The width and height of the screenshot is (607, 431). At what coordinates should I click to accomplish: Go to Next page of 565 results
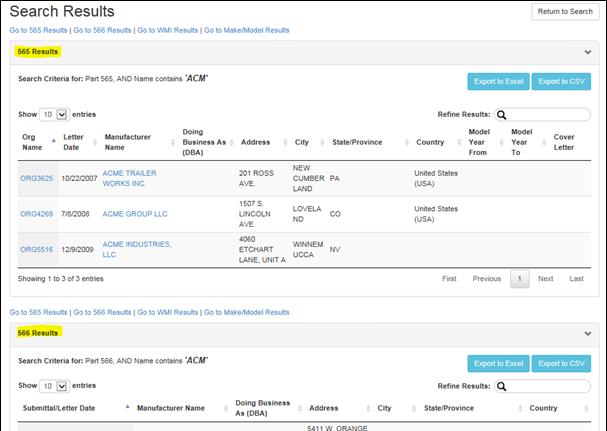(545, 279)
